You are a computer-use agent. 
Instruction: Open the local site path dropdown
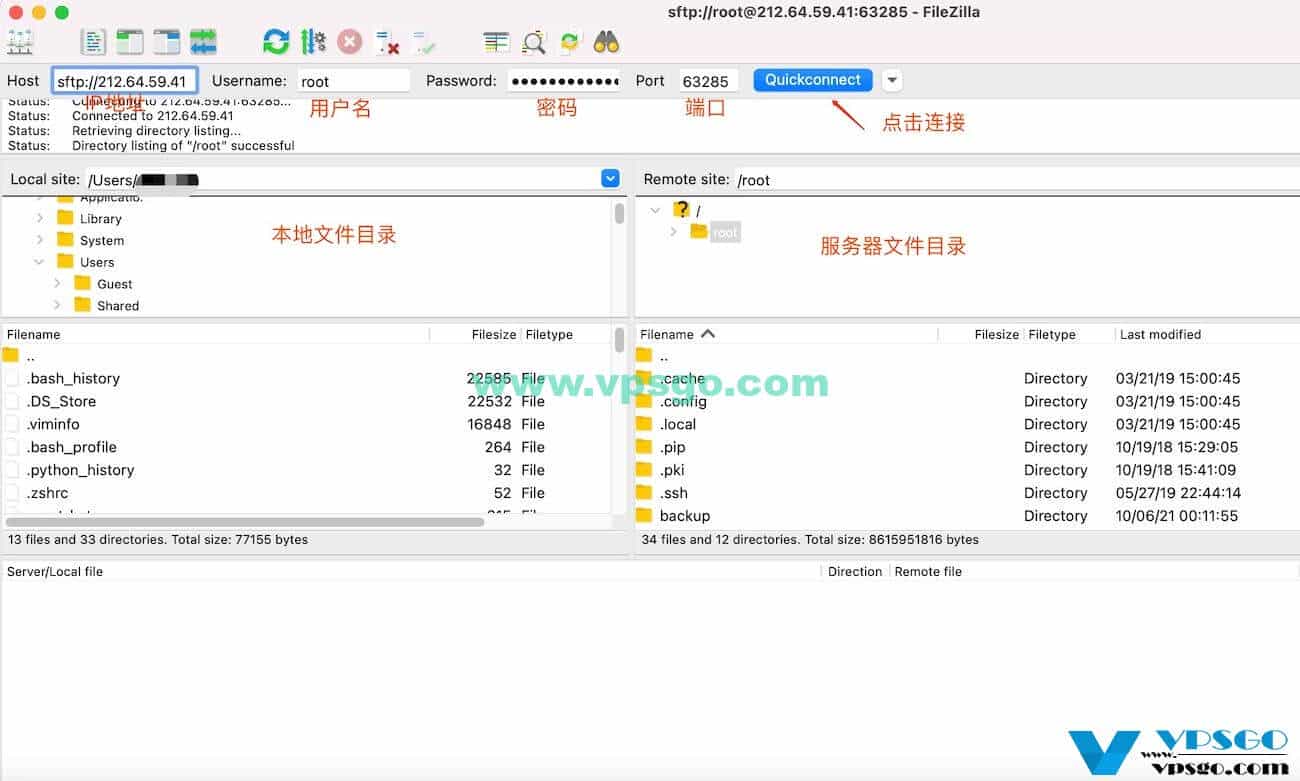(x=610, y=178)
